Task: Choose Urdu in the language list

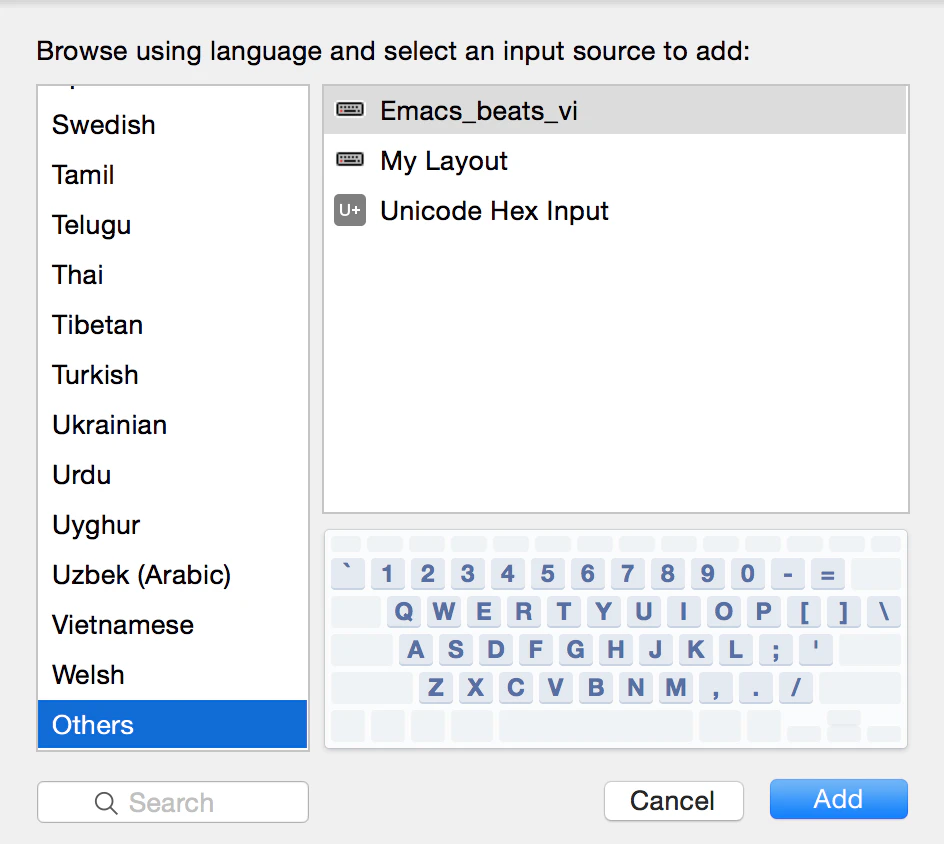Action: point(172,474)
